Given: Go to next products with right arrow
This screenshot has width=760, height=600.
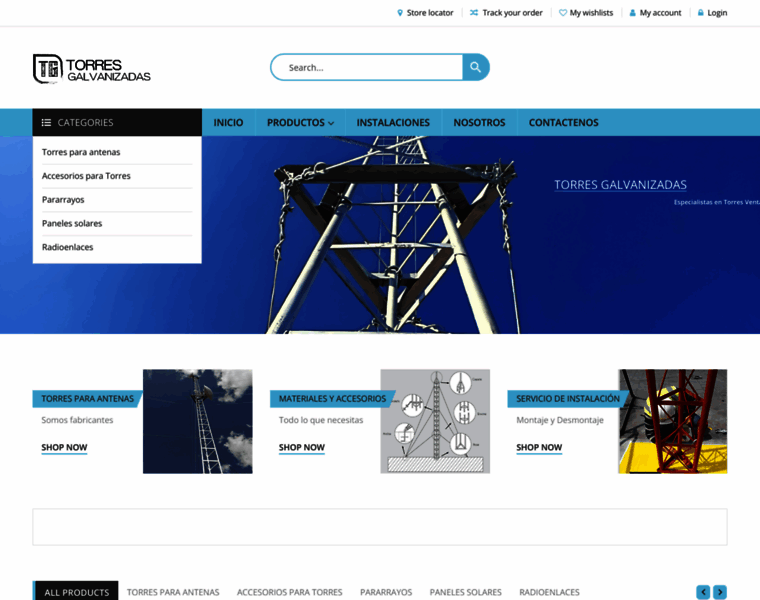Looking at the screenshot, I should (x=720, y=592).
